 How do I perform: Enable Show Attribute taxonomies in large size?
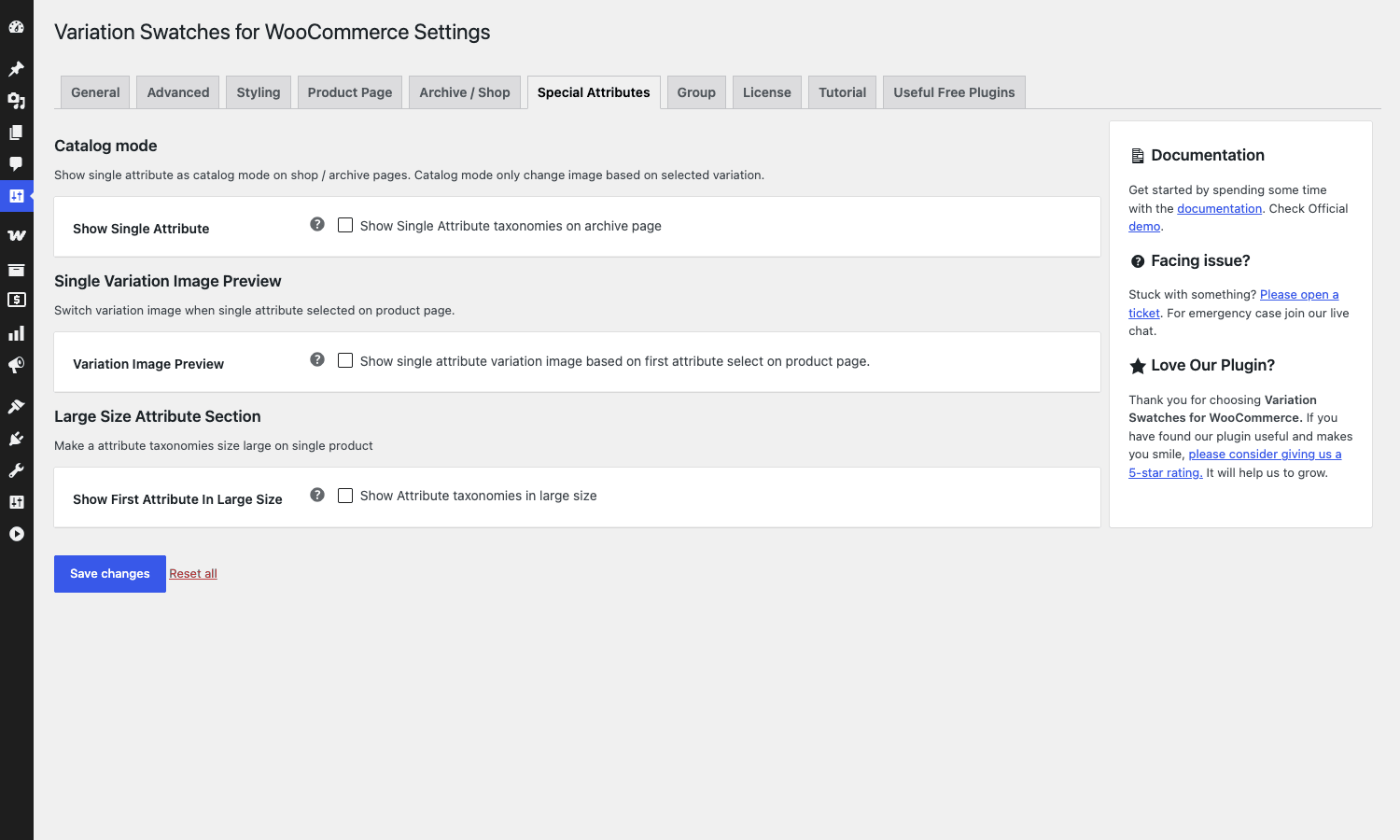tap(345, 496)
